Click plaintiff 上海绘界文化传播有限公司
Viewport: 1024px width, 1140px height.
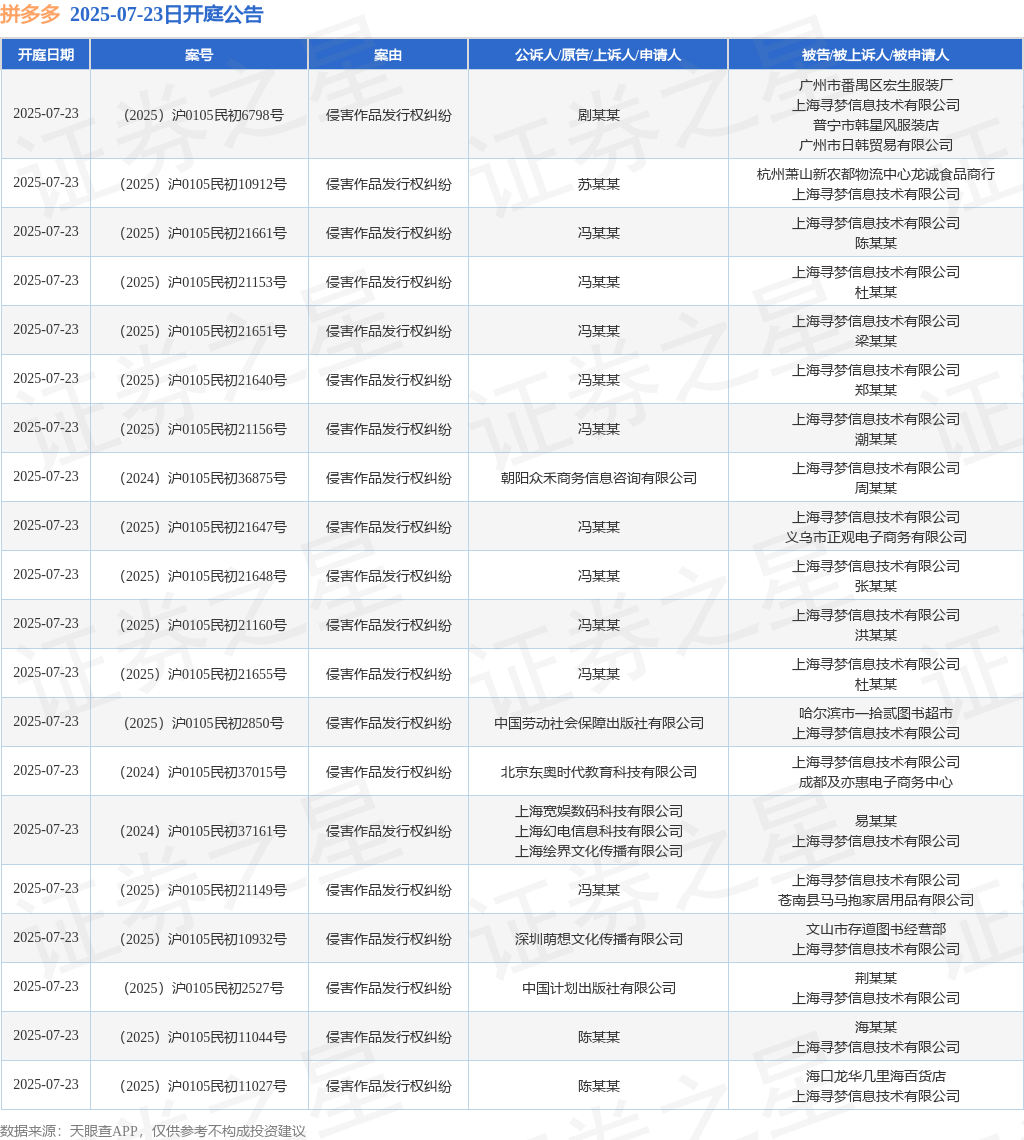599,851
